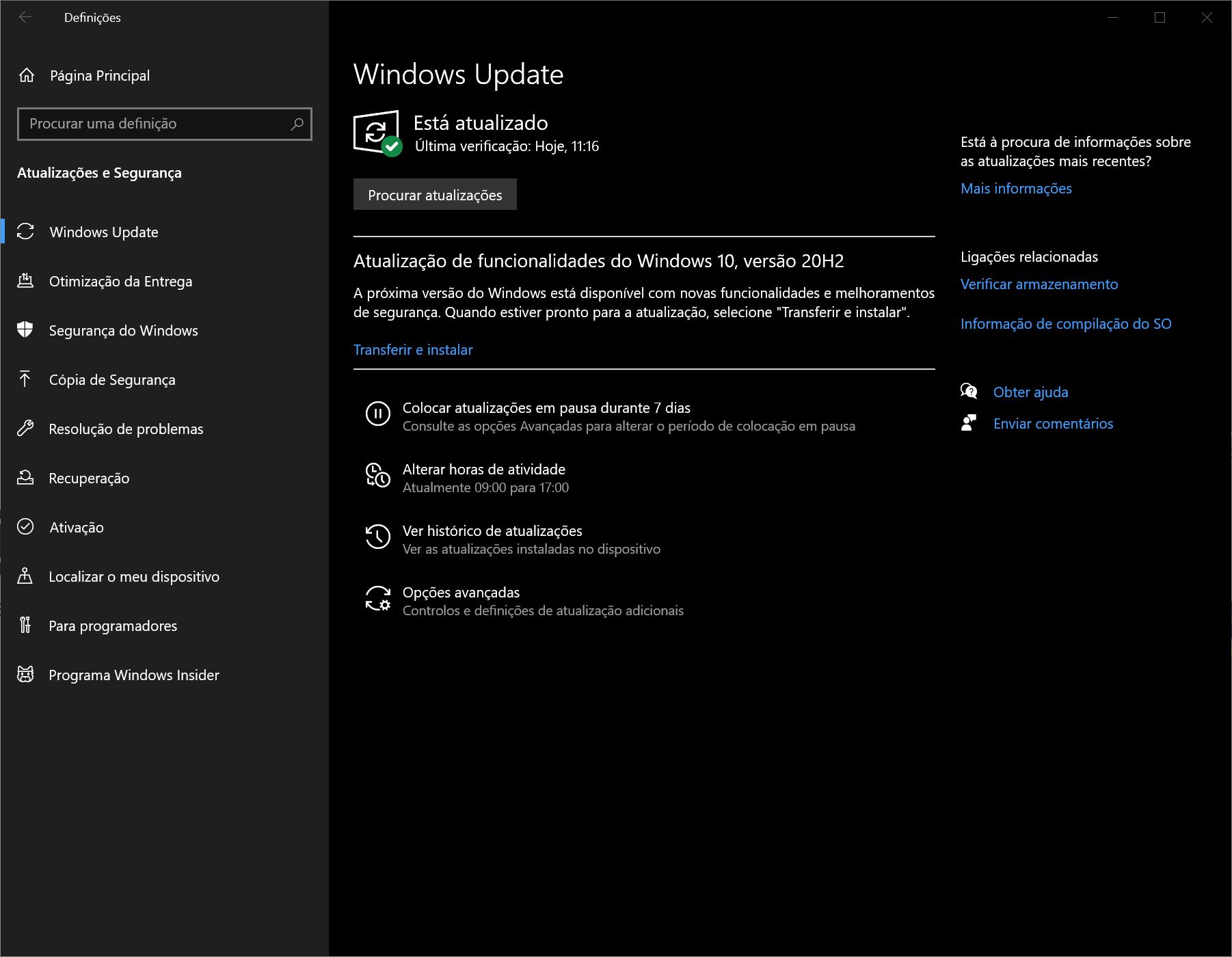Click Verificar armazenamento link

[x=1039, y=284]
